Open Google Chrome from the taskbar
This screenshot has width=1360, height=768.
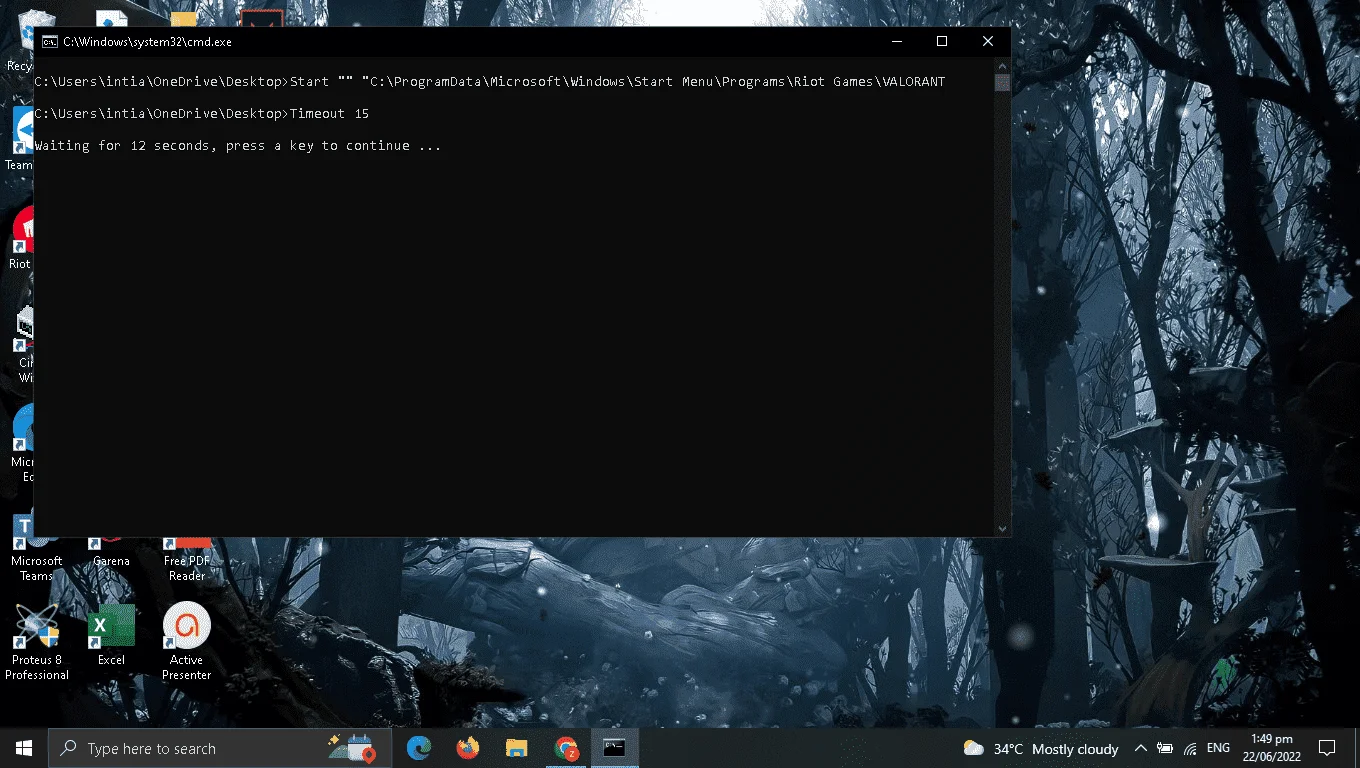click(566, 748)
